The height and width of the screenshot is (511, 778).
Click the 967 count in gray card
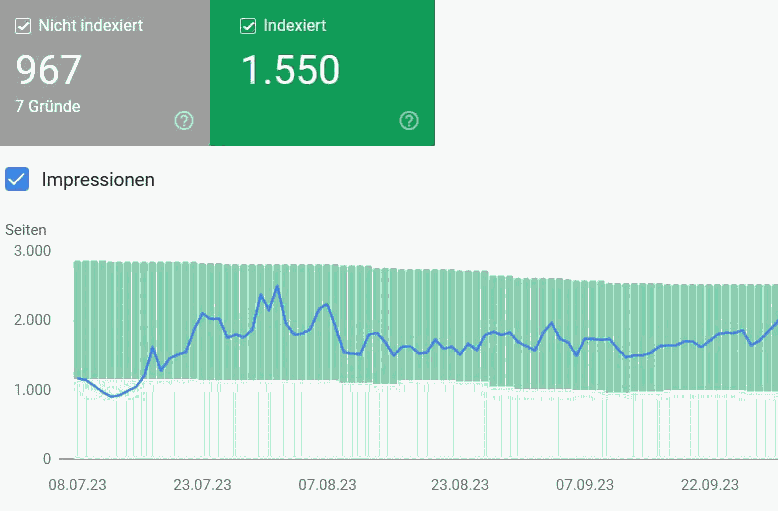coord(49,70)
